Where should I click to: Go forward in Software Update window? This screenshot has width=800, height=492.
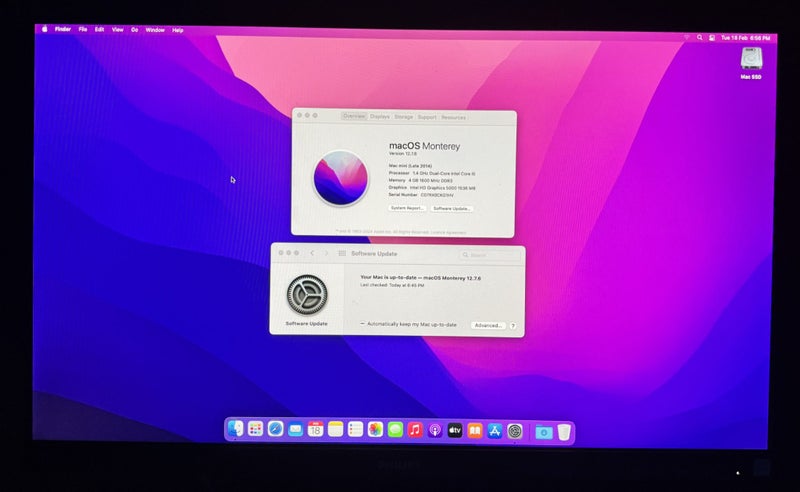click(x=327, y=253)
